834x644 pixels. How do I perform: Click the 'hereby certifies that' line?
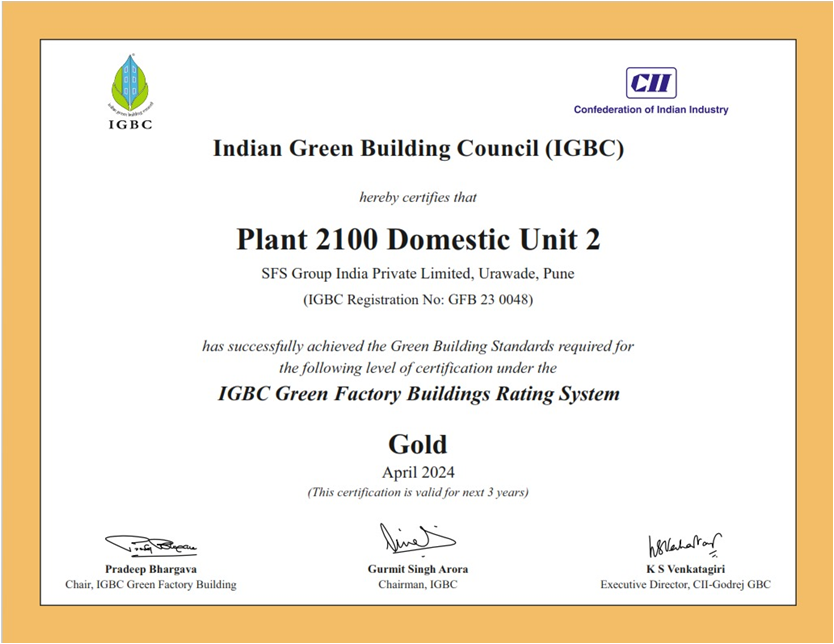tap(418, 197)
